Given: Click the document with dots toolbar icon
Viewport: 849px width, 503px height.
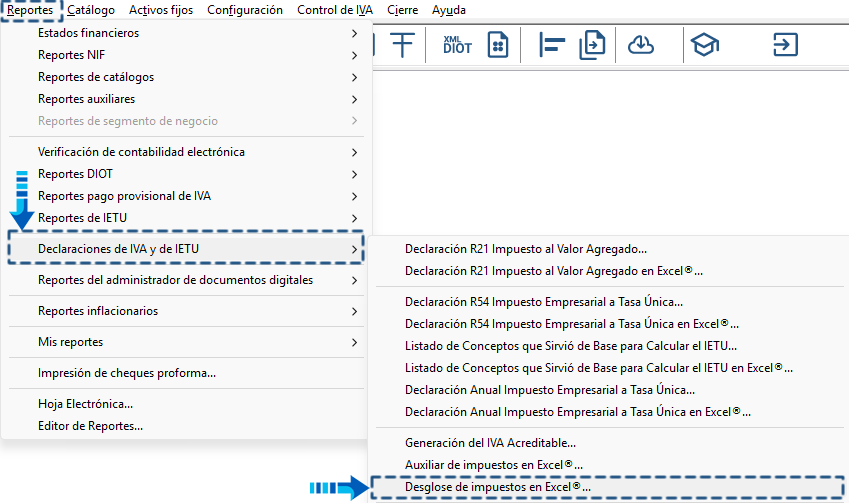Looking at the screenshot, I should tap(498, 45).
